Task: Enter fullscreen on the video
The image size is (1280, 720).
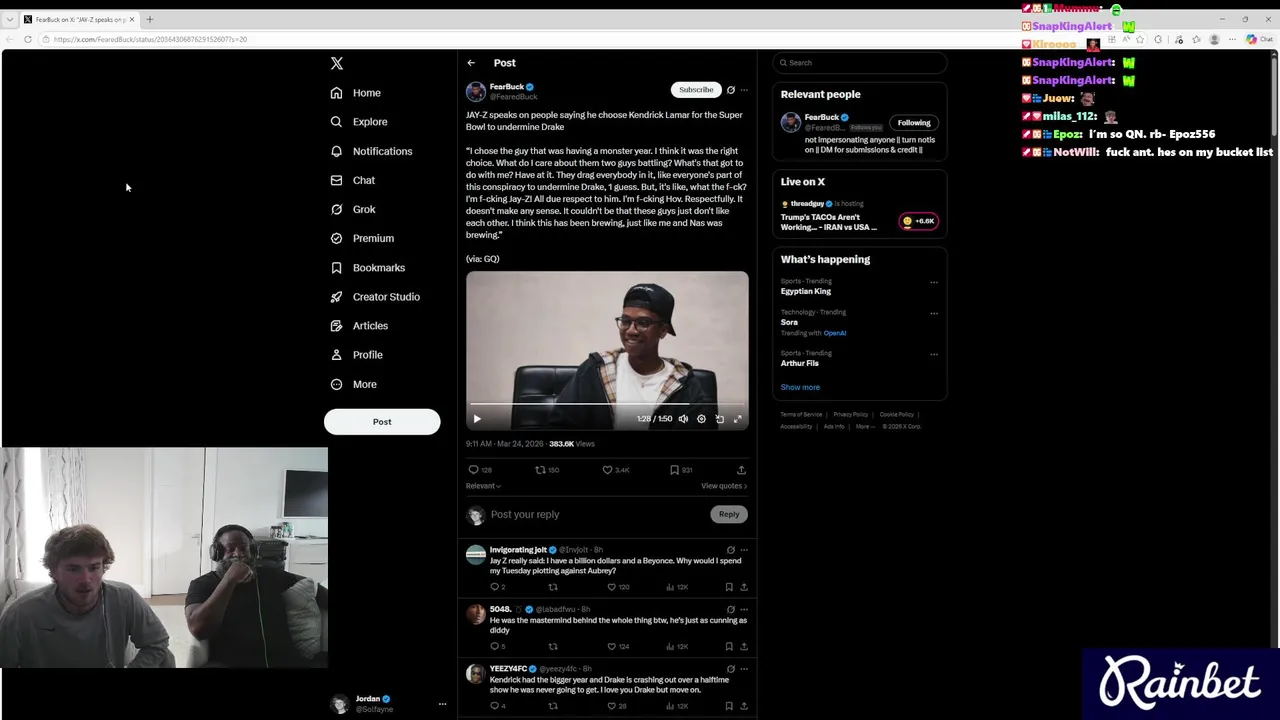Action: click(738, 419)
